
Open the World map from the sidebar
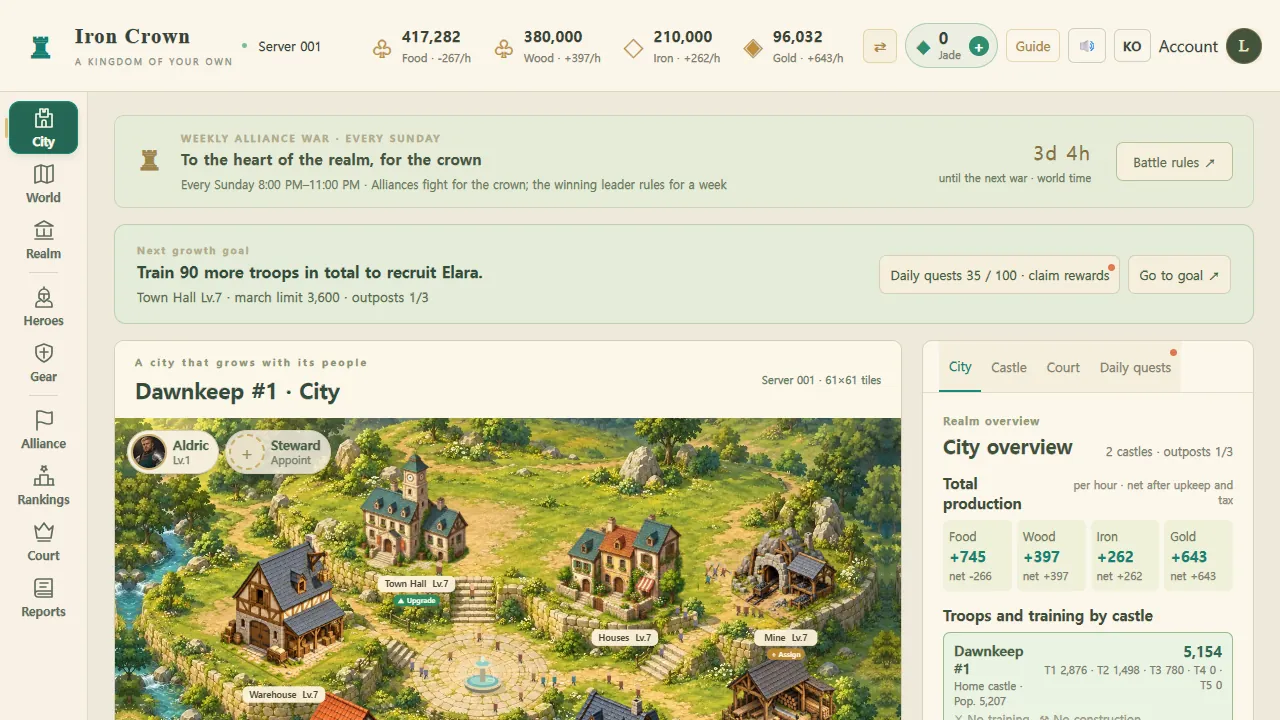[x=43, y=184]
